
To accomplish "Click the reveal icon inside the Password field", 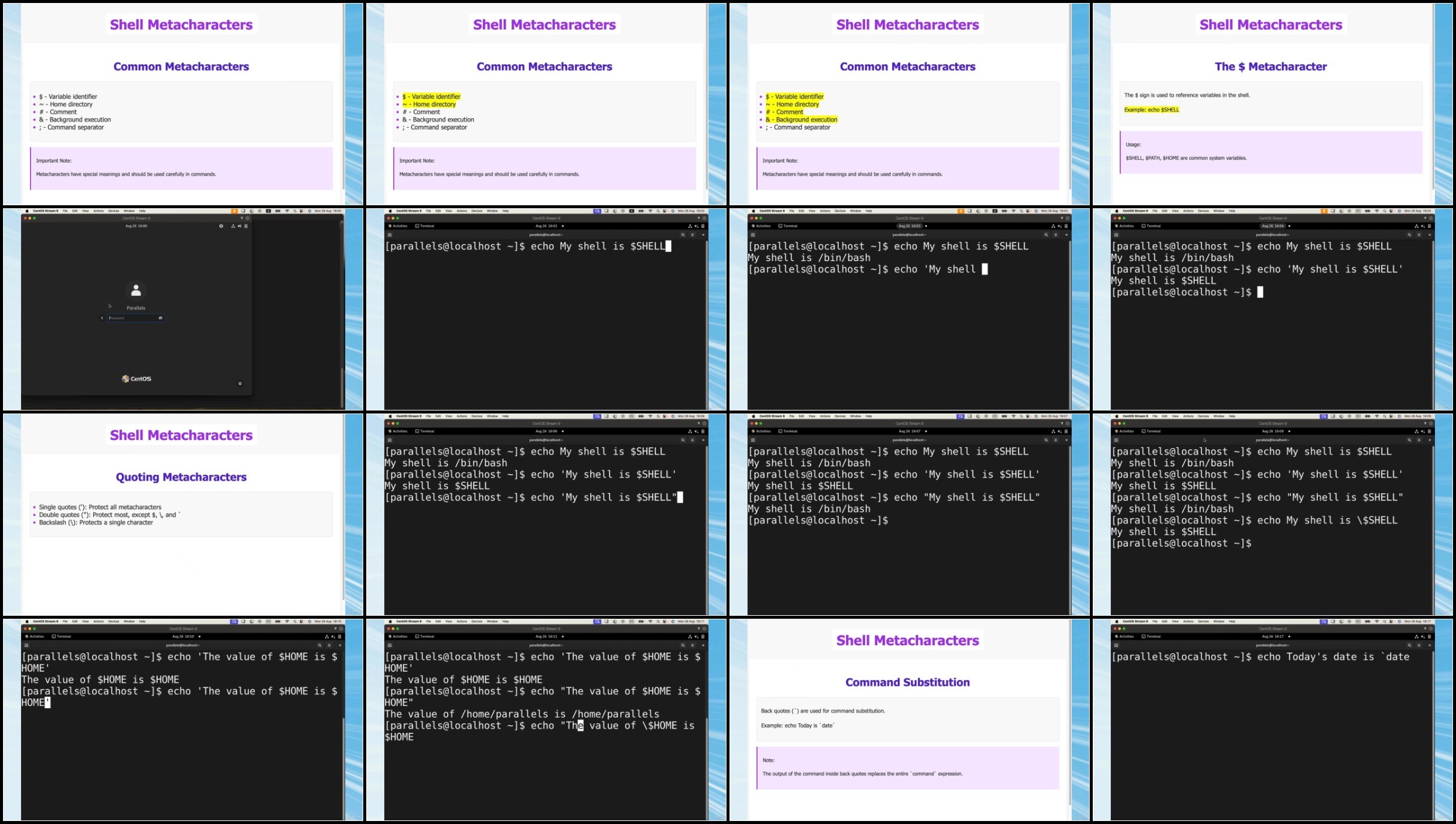I will coord(160,318).
